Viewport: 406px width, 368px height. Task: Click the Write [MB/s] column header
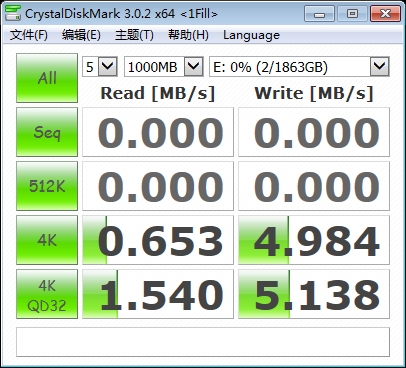[314, 93]
